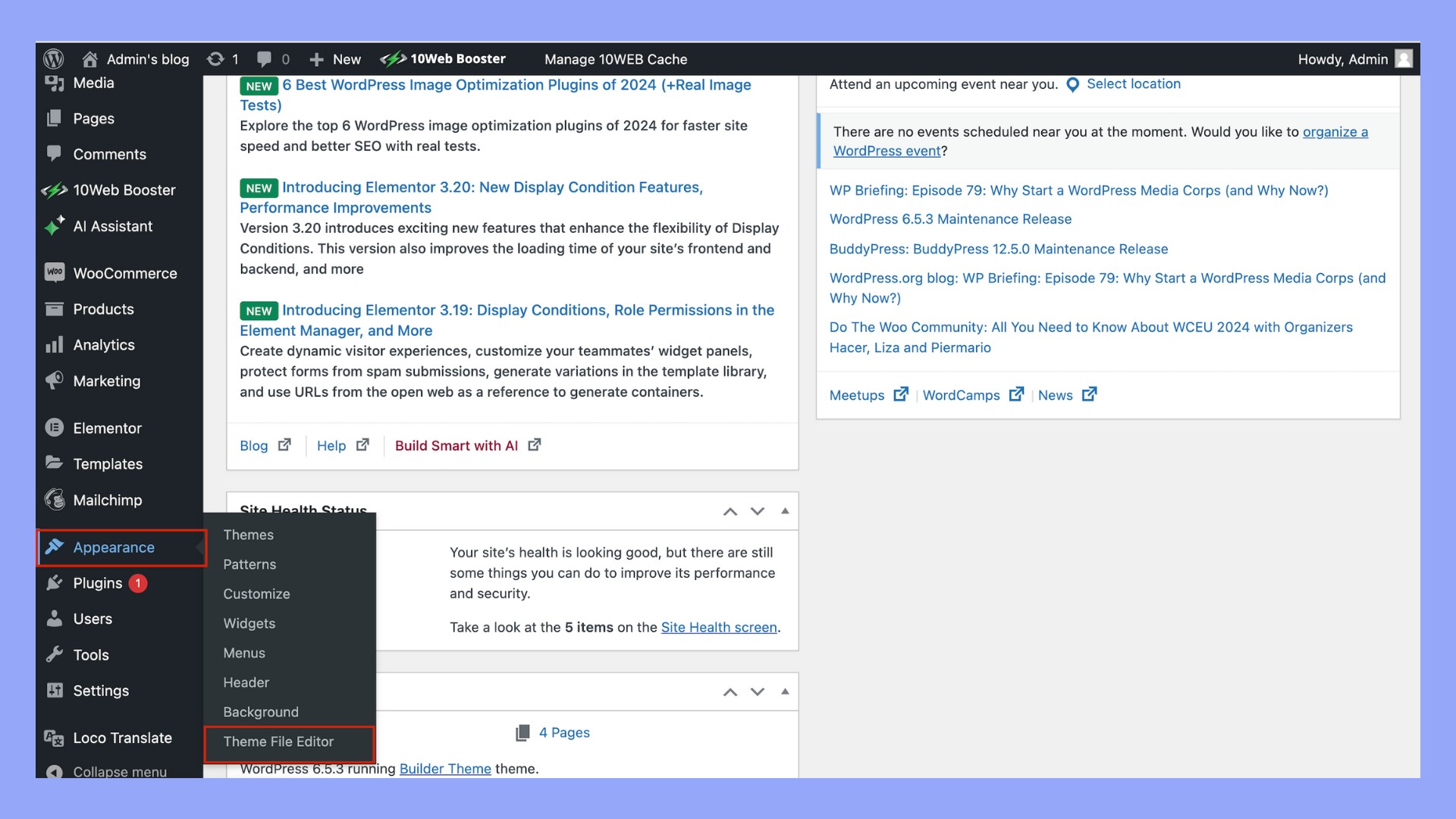Open Loco Translate in sidebar
Image resolution: width=1456 pixels, height=819 pixels.
[121, 738]
